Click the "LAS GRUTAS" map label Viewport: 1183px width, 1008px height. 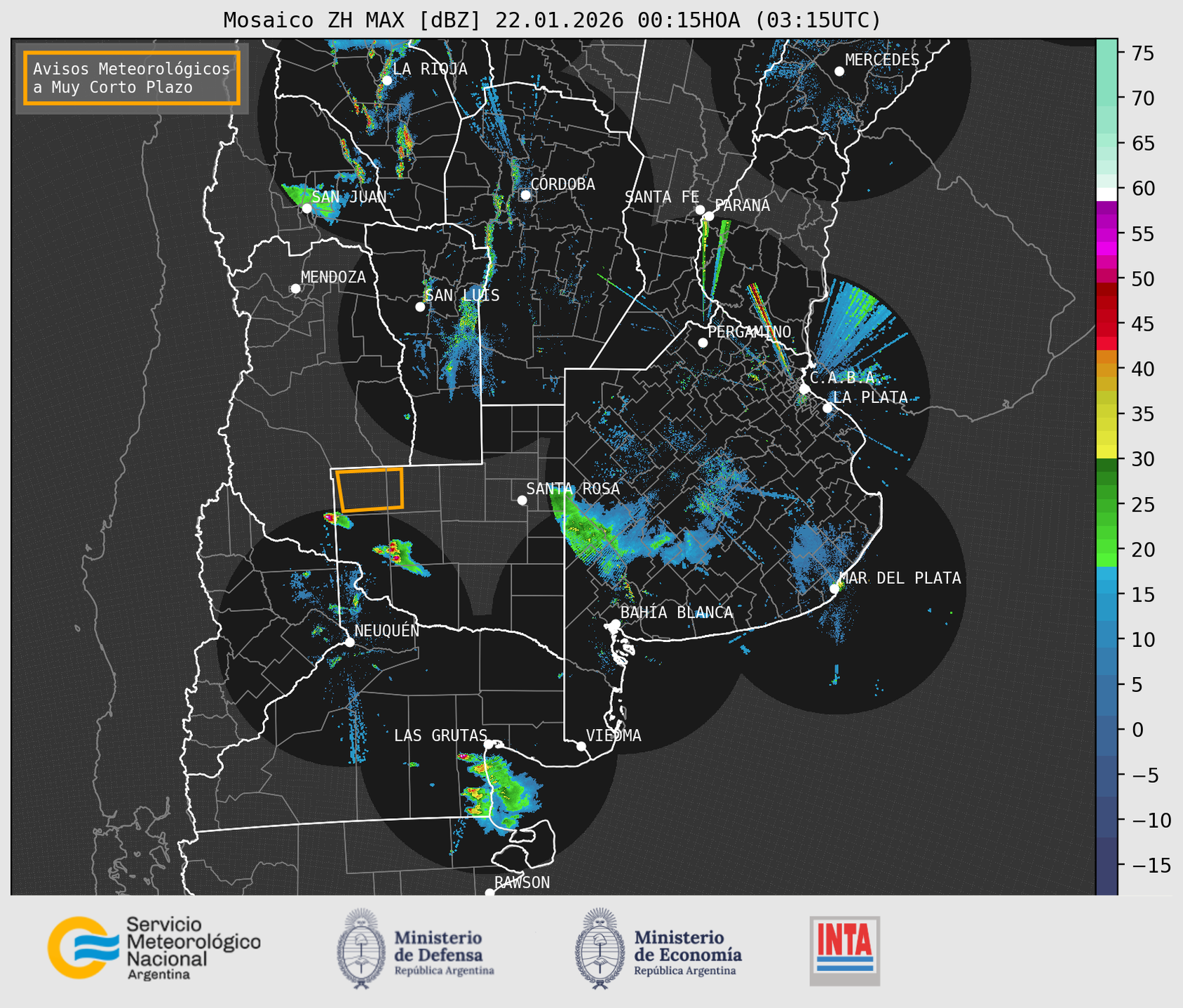(440, 735)
